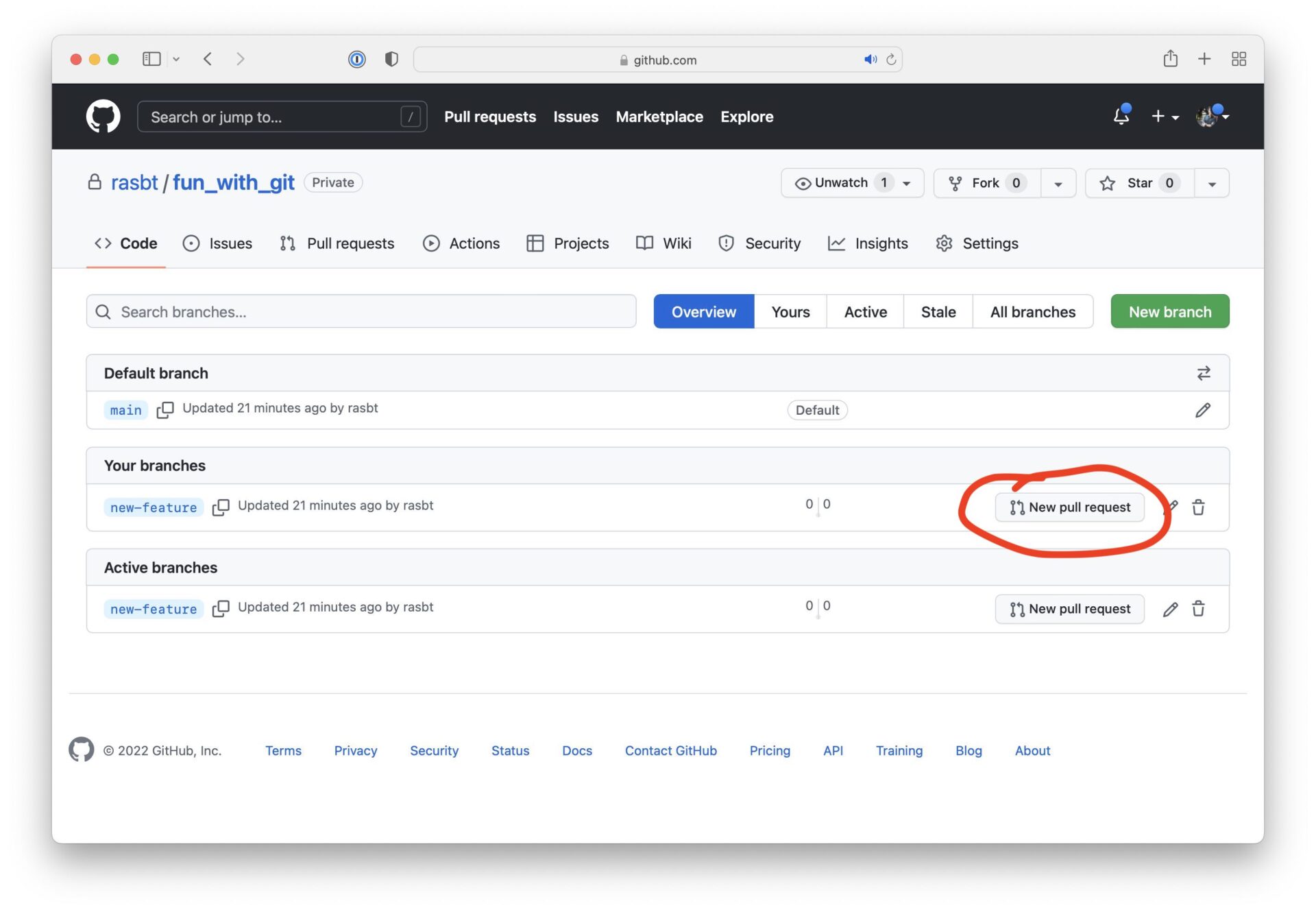Select the All branches filter

click(1033, 312)
